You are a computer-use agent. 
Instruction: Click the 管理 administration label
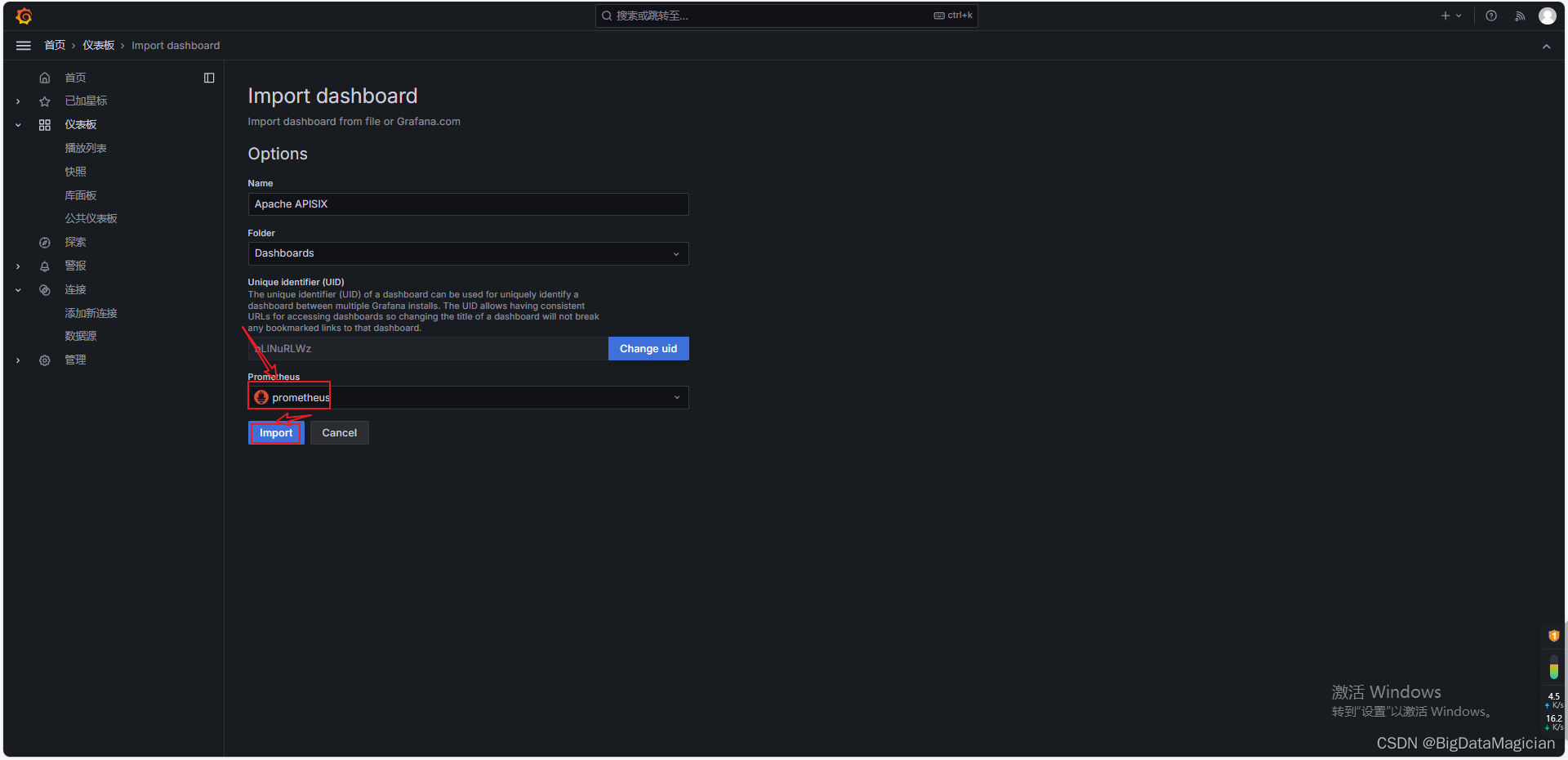(x=75, y=360)
